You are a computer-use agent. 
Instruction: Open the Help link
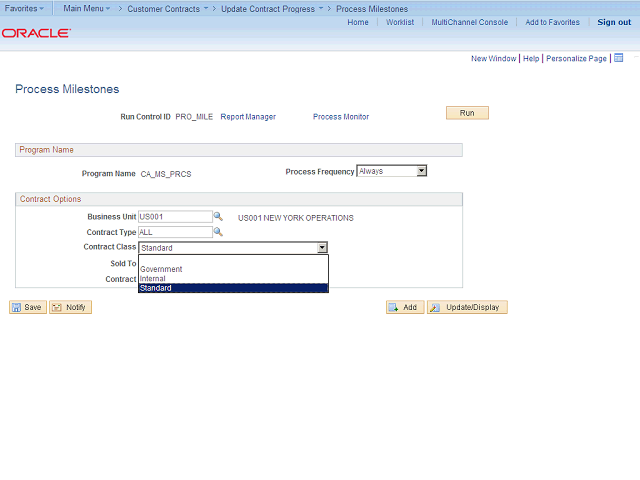tap(531, 58)
